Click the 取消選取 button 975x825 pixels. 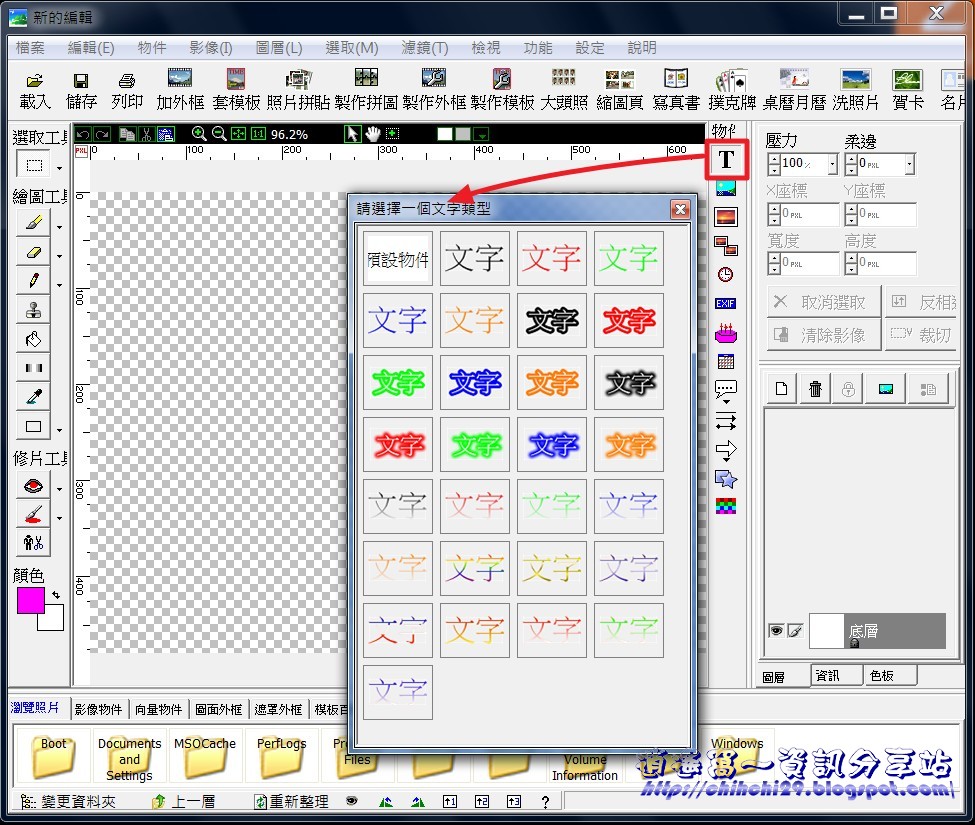pyautogui.click(x=824, y=302)
